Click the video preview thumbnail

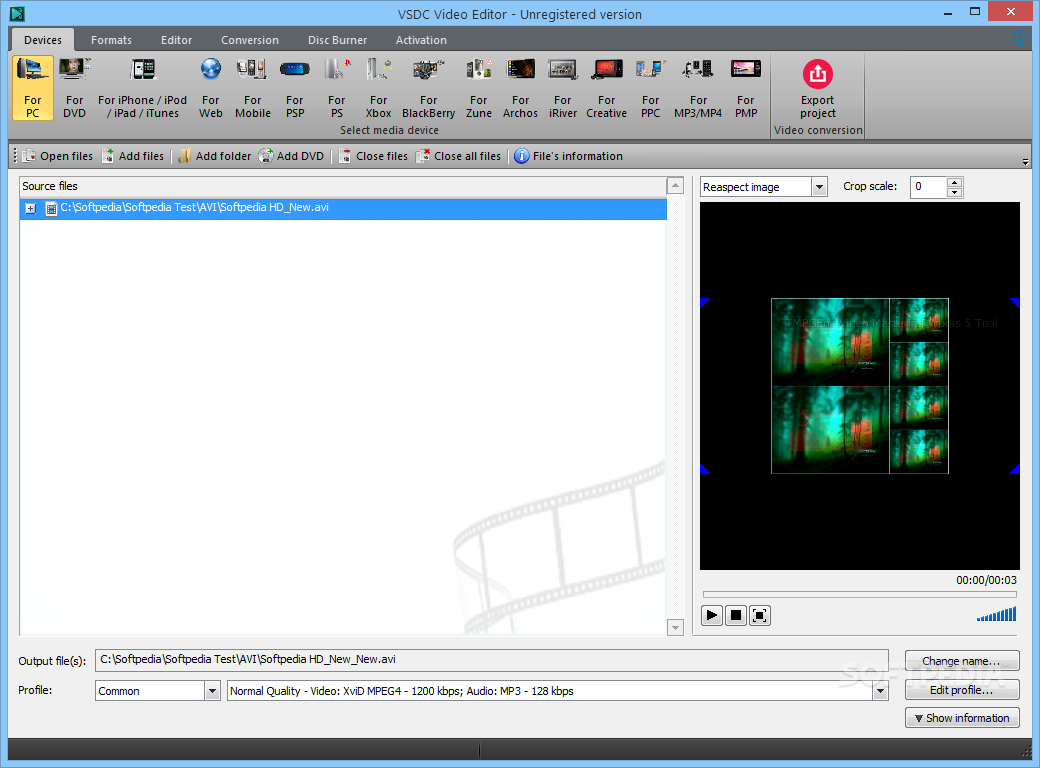(x=860, y=386)
